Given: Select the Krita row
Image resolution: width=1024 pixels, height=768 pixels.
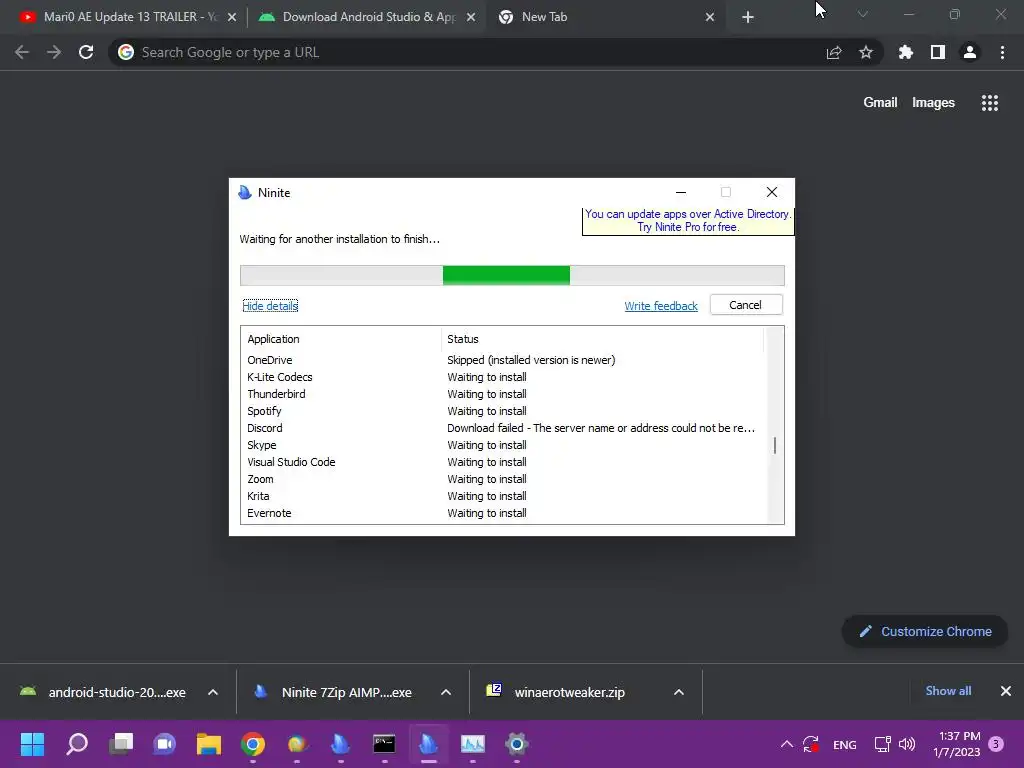Looking at the screenshot, I should [x=502, y=496].
